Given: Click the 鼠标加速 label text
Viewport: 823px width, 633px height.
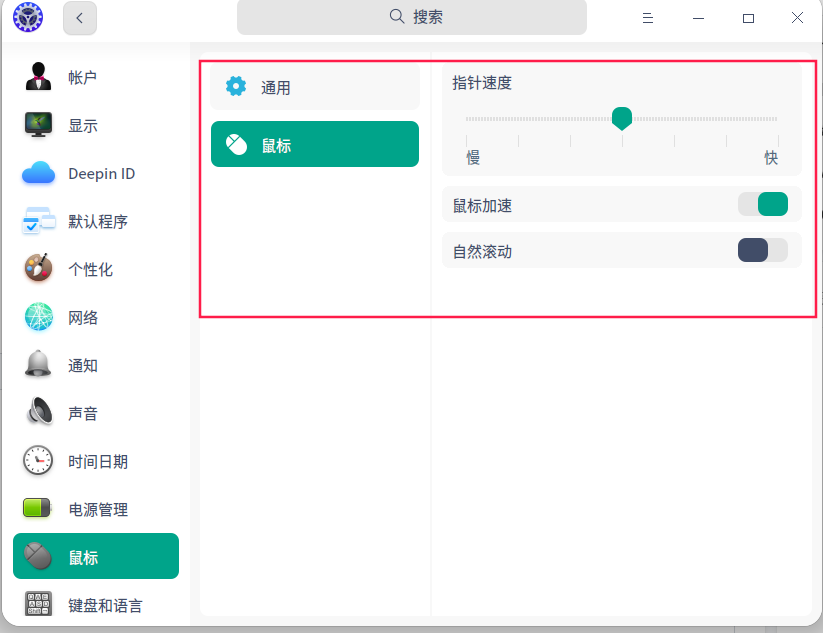Looking at the screenshot, I should [x=482, y=205].
